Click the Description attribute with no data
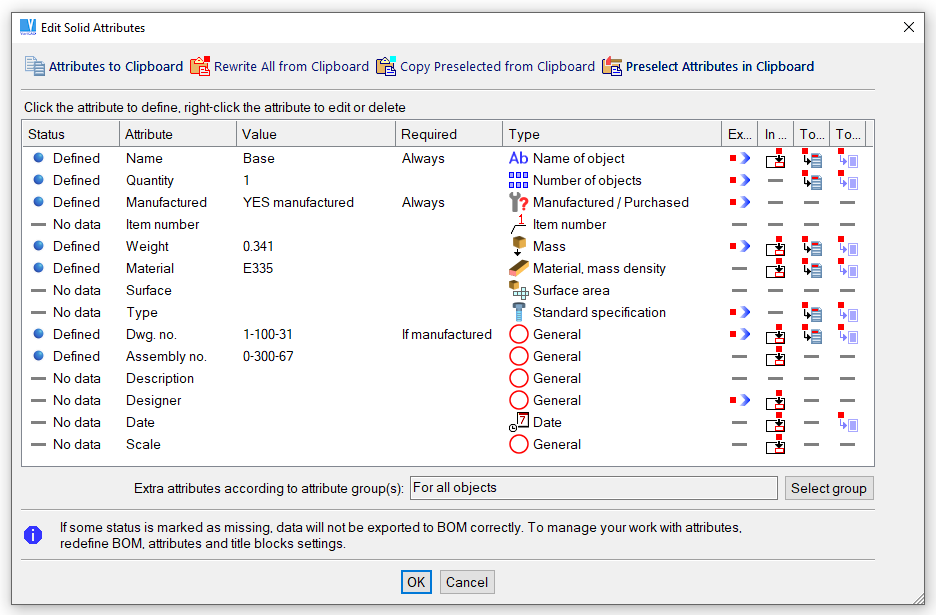Image resolution: width=936 pixels, height=615 pixels. coord(160,378)
